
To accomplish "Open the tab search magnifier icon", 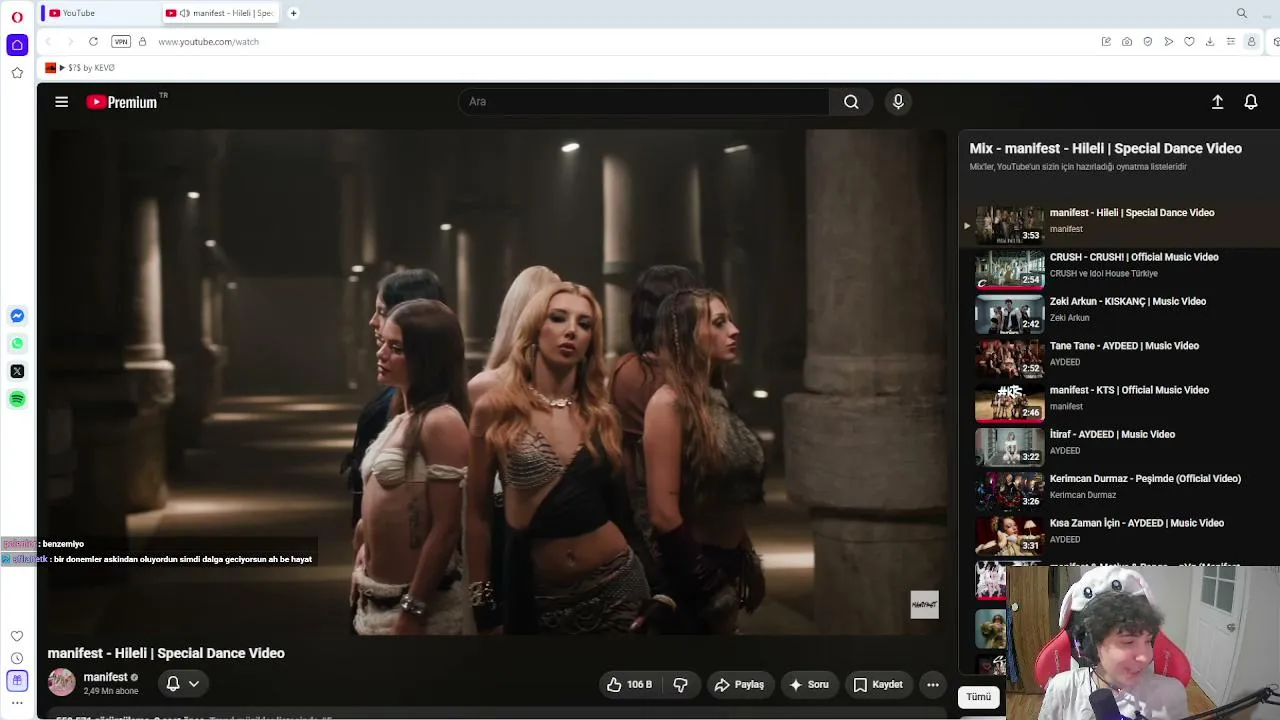I will 1242,13.
